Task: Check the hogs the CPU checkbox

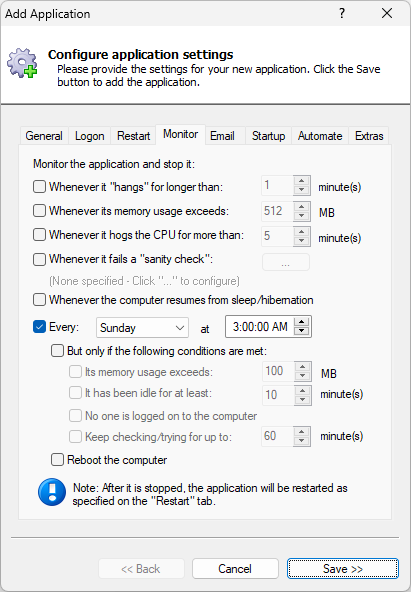Action: coord(39,234)
